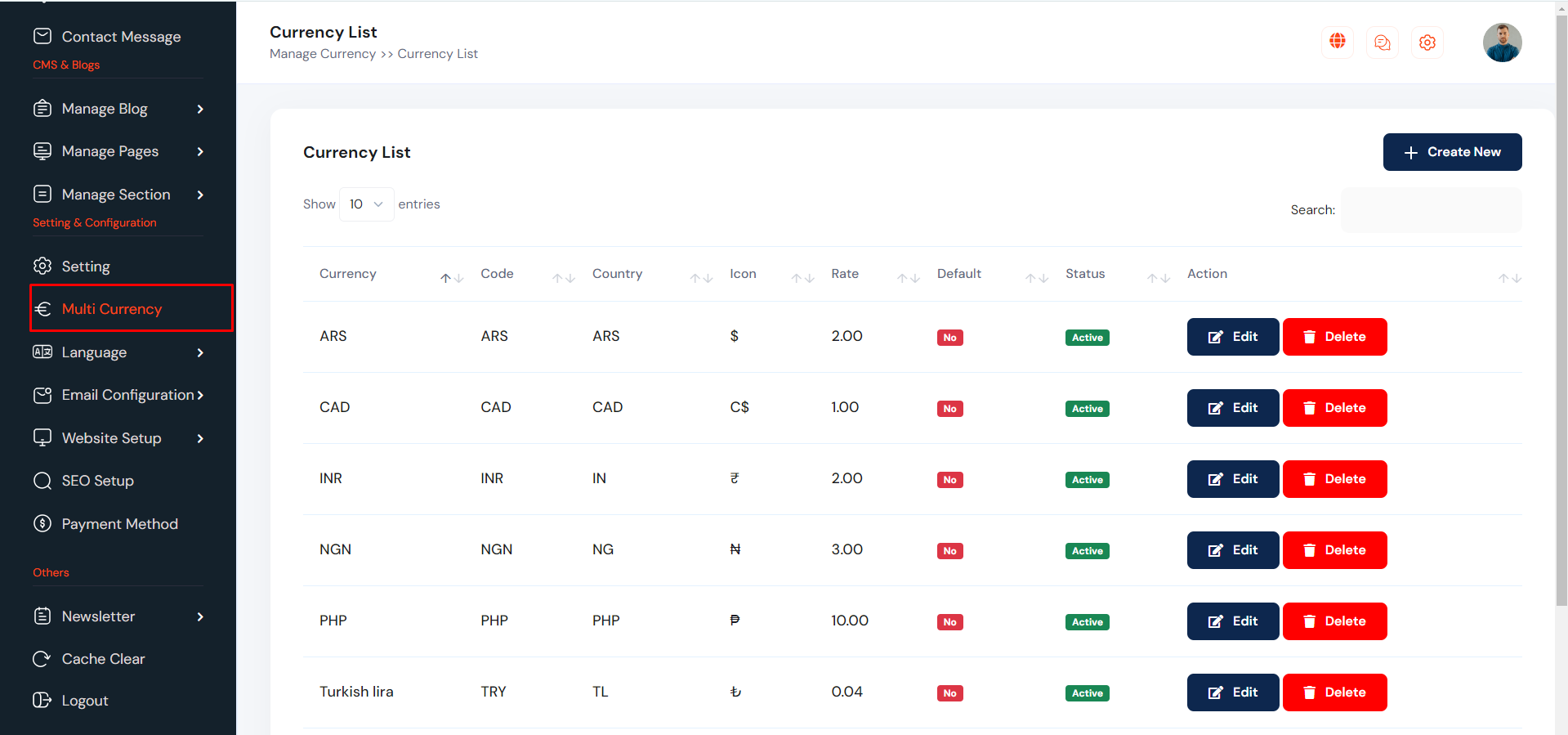Delete the Turkish lira currency

click(x=1334, y=692)
